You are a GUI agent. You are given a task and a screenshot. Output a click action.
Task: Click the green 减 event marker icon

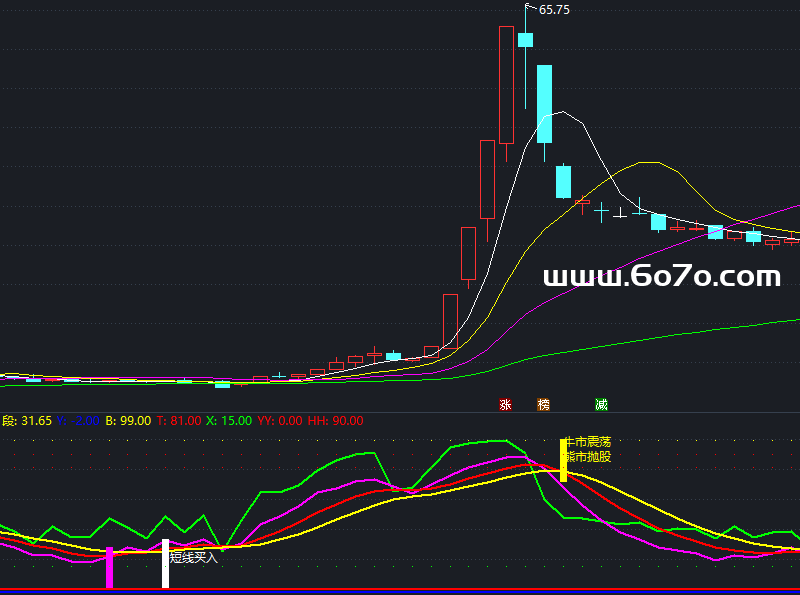pos(601,405)
